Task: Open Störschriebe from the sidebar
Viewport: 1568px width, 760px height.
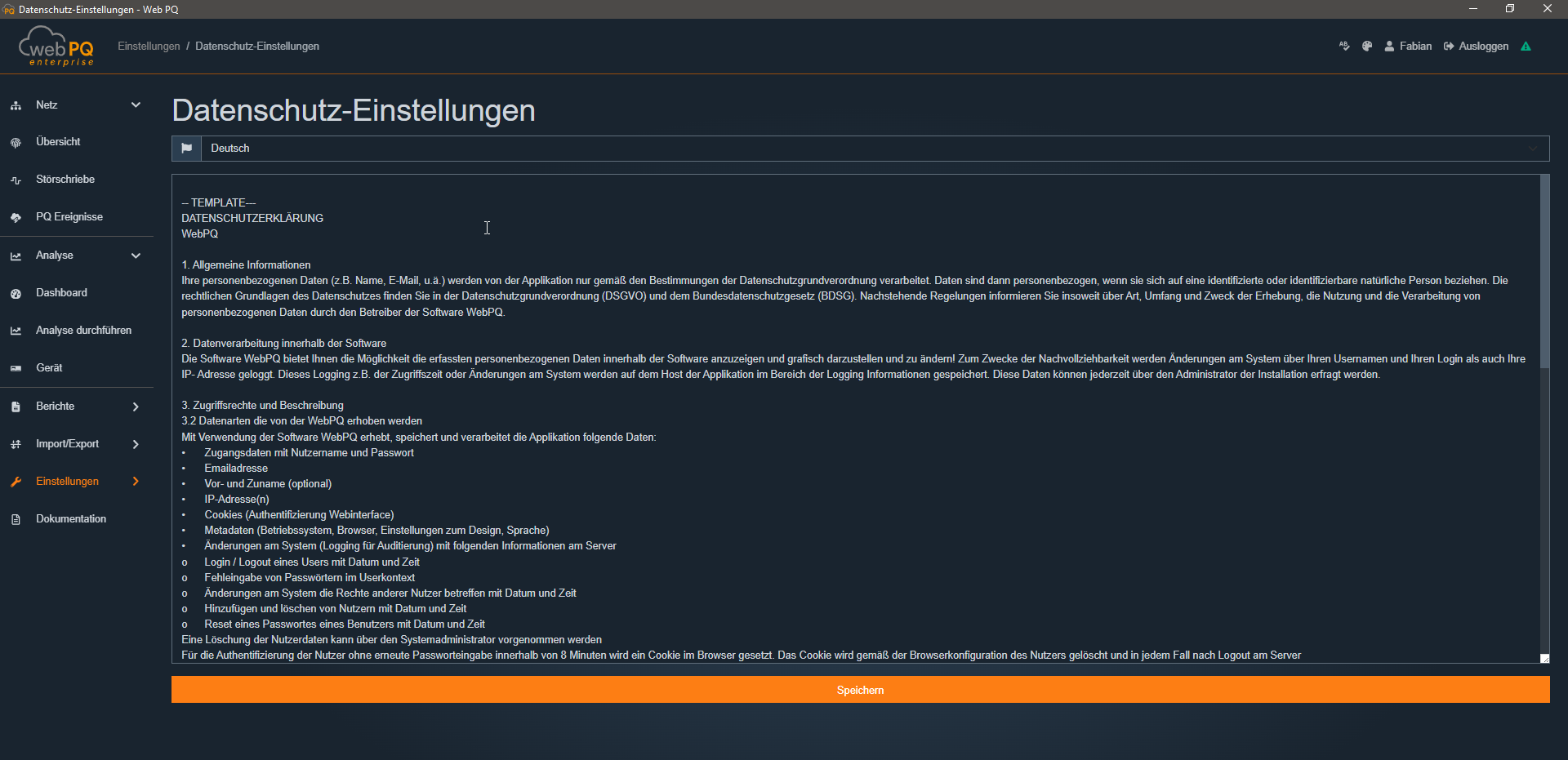Action: tap(65, 180)
